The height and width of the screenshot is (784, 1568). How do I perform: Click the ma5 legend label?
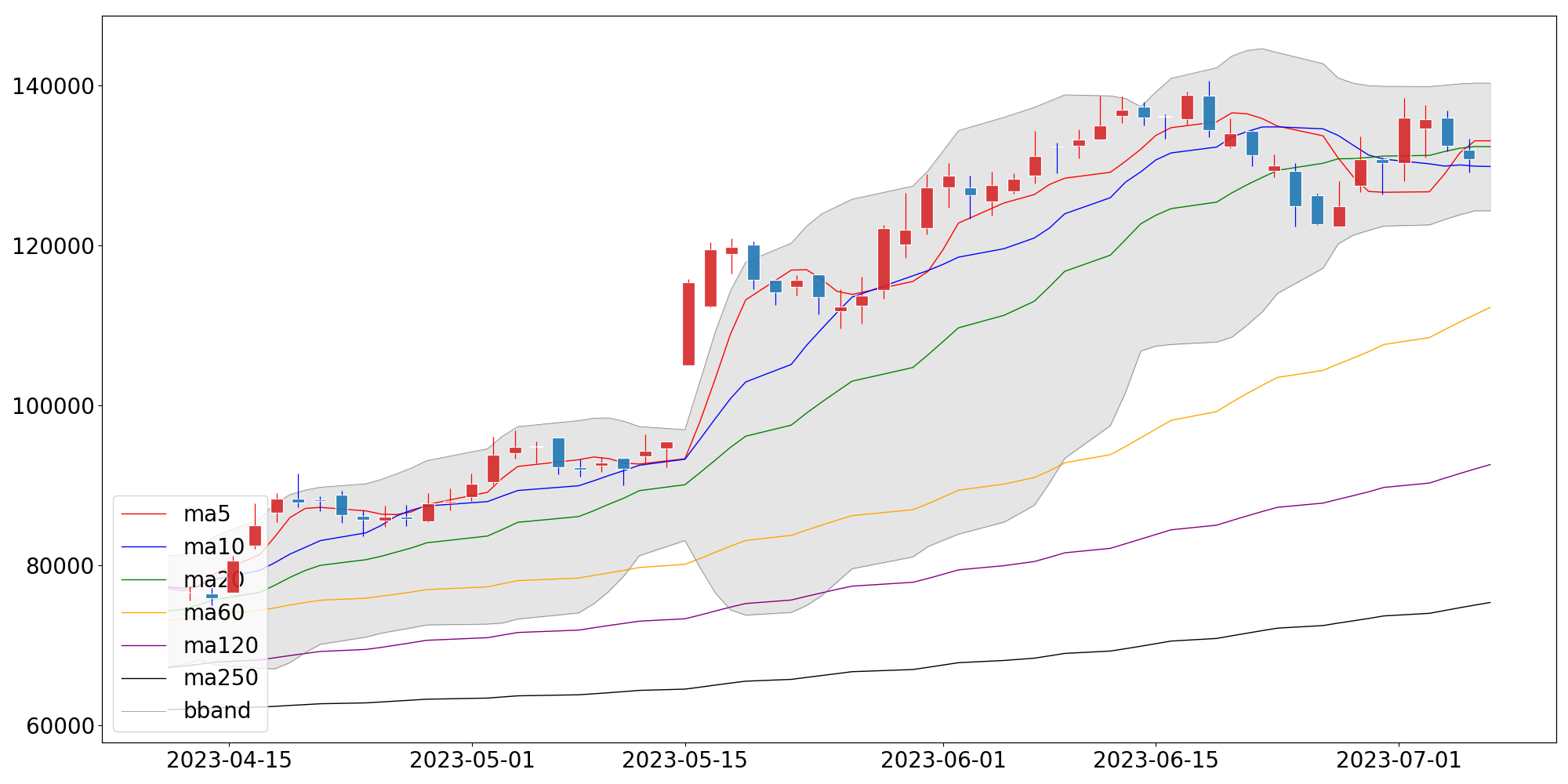click(x=207, y=514)
